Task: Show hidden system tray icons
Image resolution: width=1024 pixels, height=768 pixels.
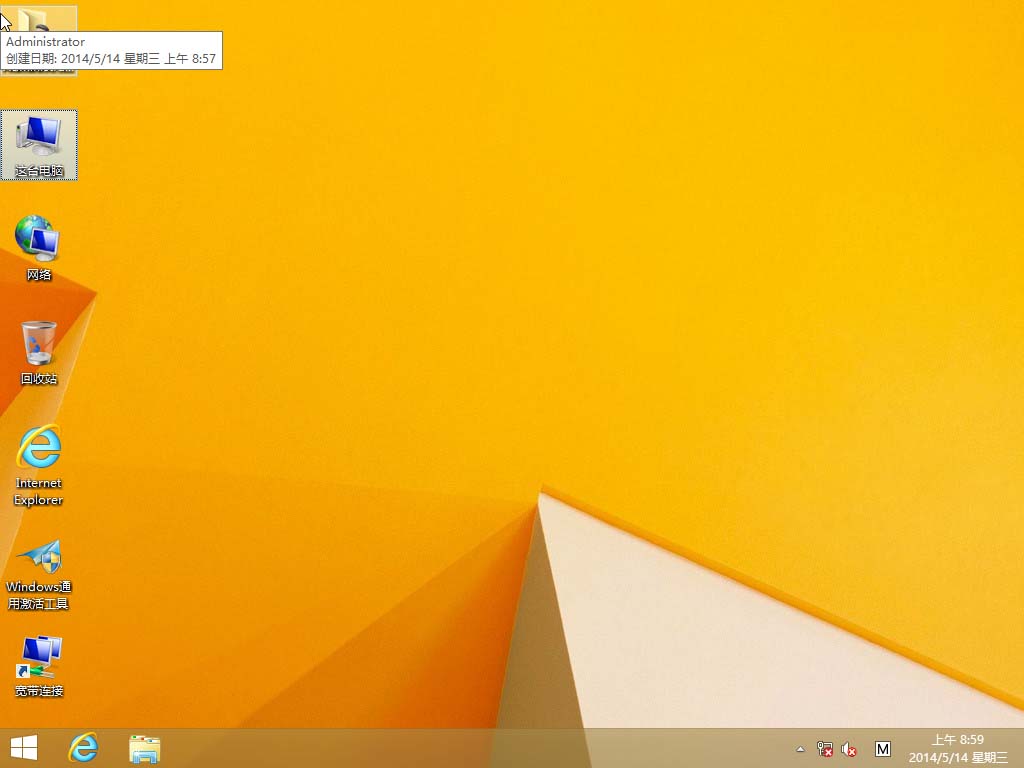Action: point(800,749)
